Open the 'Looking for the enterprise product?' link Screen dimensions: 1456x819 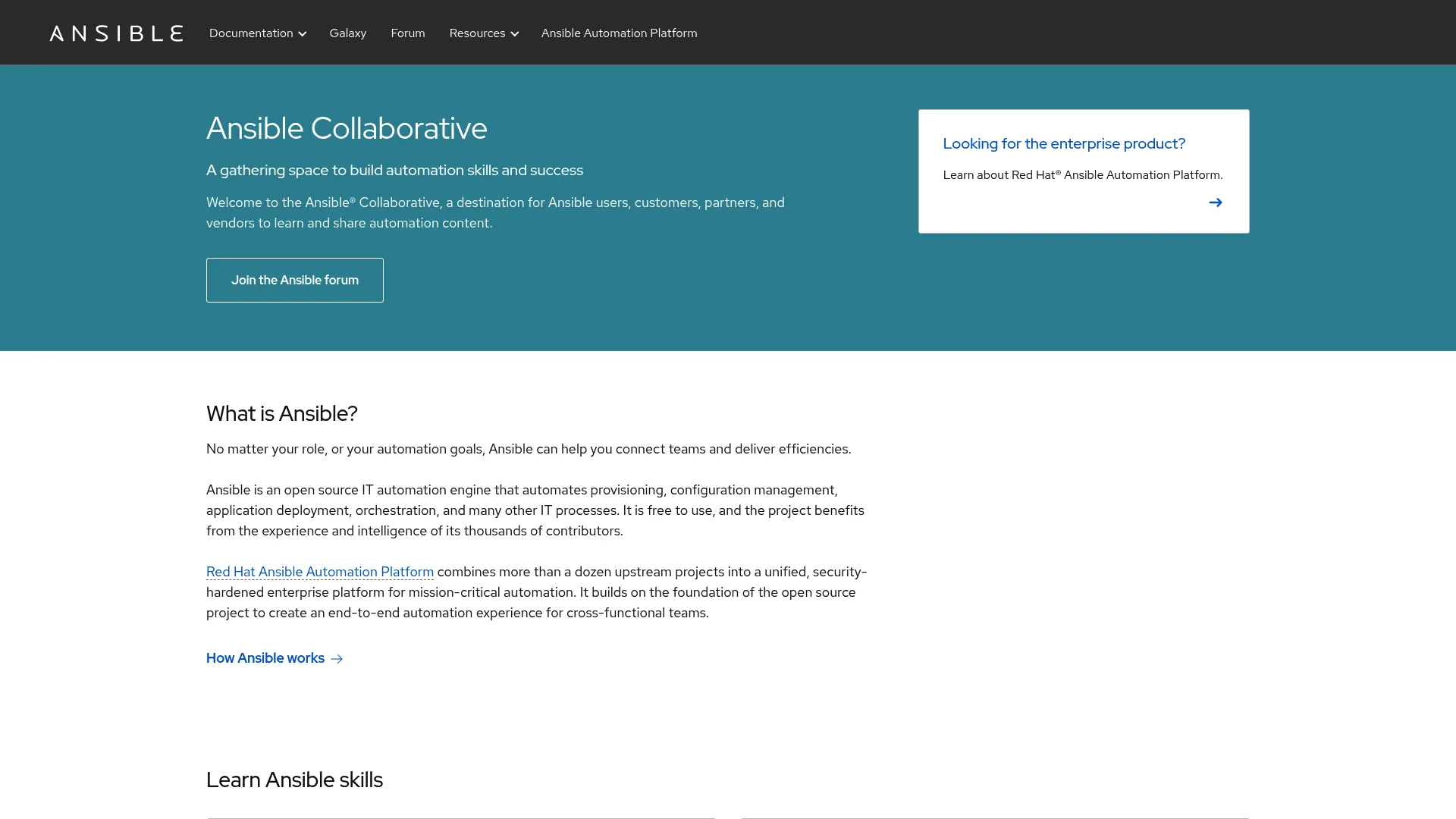(x=1064, y=143)
